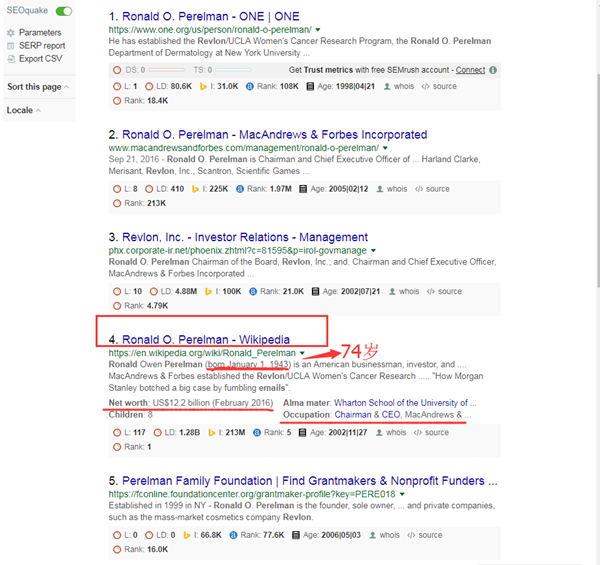Screen dimensions: 600x565
Task: Click the page vertical scrollbar
Action: click(598, 180)
